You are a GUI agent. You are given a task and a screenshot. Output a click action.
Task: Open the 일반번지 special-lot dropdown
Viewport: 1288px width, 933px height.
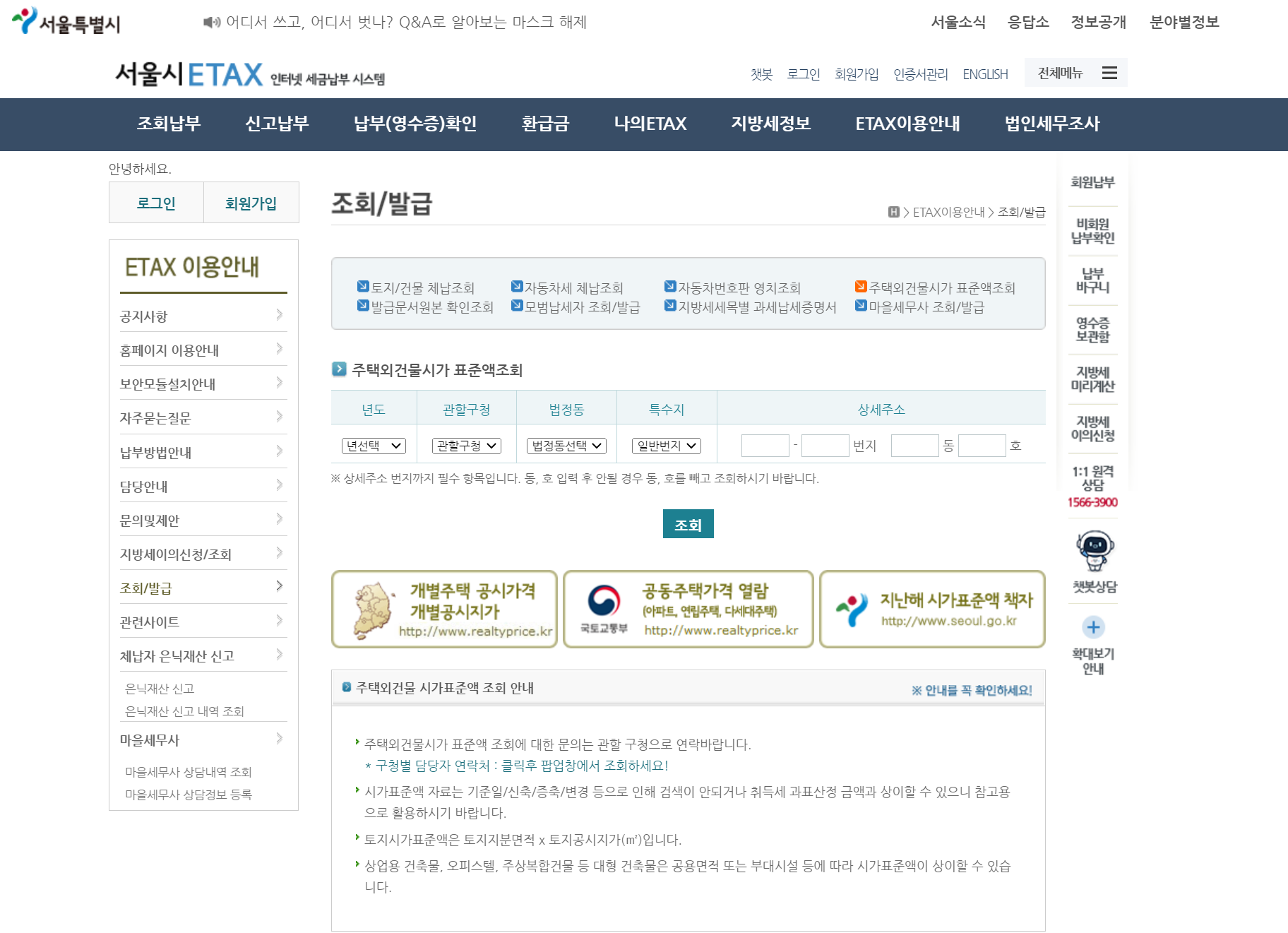coord(667,446)
